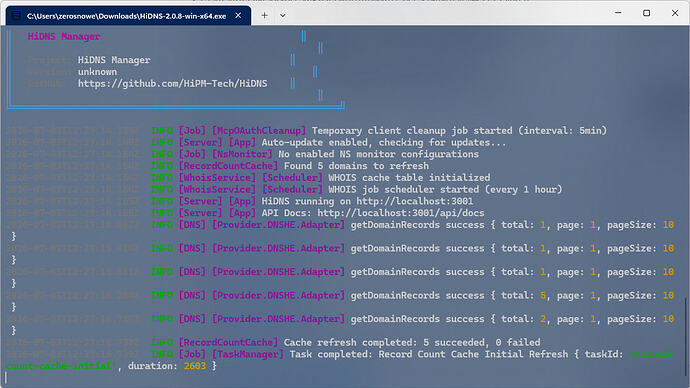Click 'Temporary client cleanup job started' text
The height and width of the screenshot is (388, 690).
[412, 131]
